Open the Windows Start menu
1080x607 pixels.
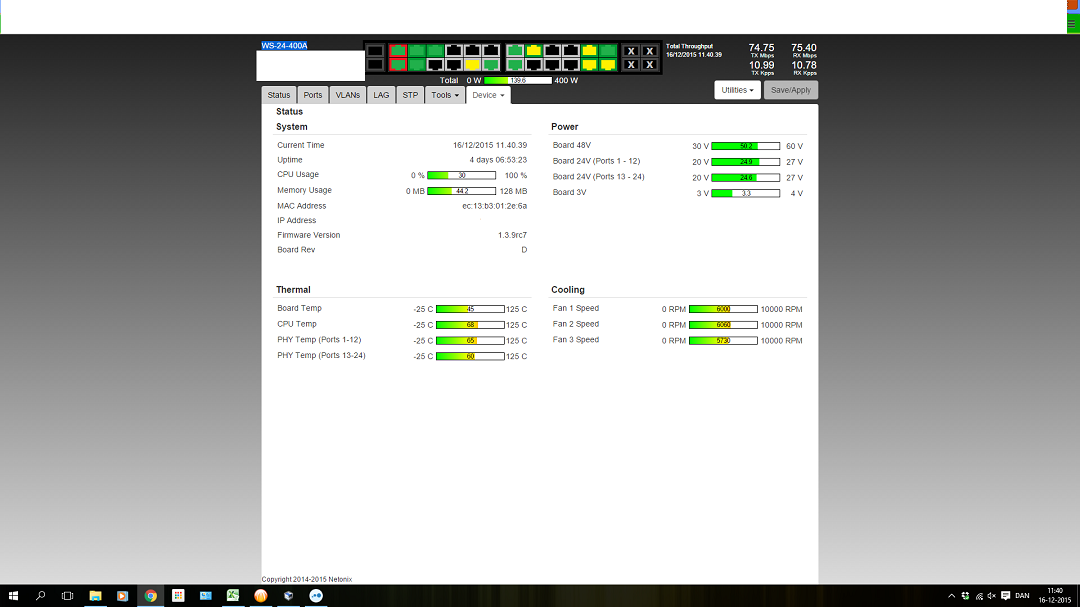tap(13, 595)
